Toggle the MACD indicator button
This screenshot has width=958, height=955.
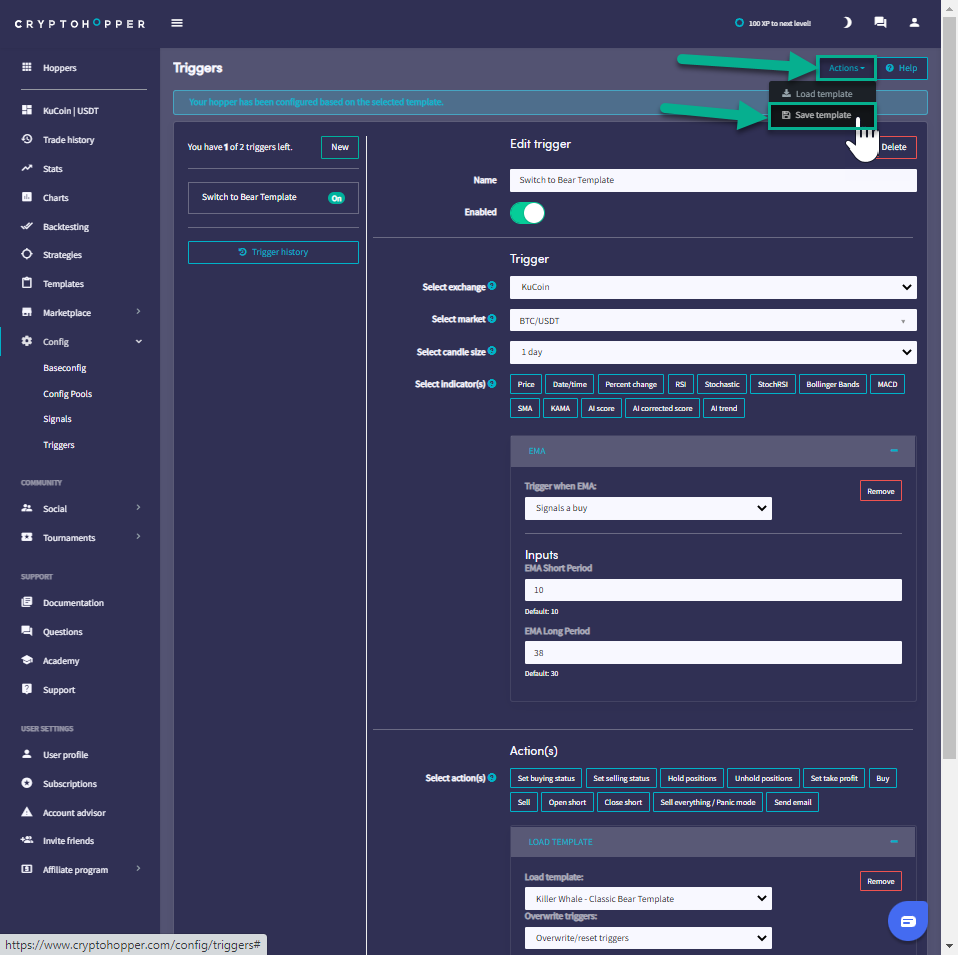point(887,384)
